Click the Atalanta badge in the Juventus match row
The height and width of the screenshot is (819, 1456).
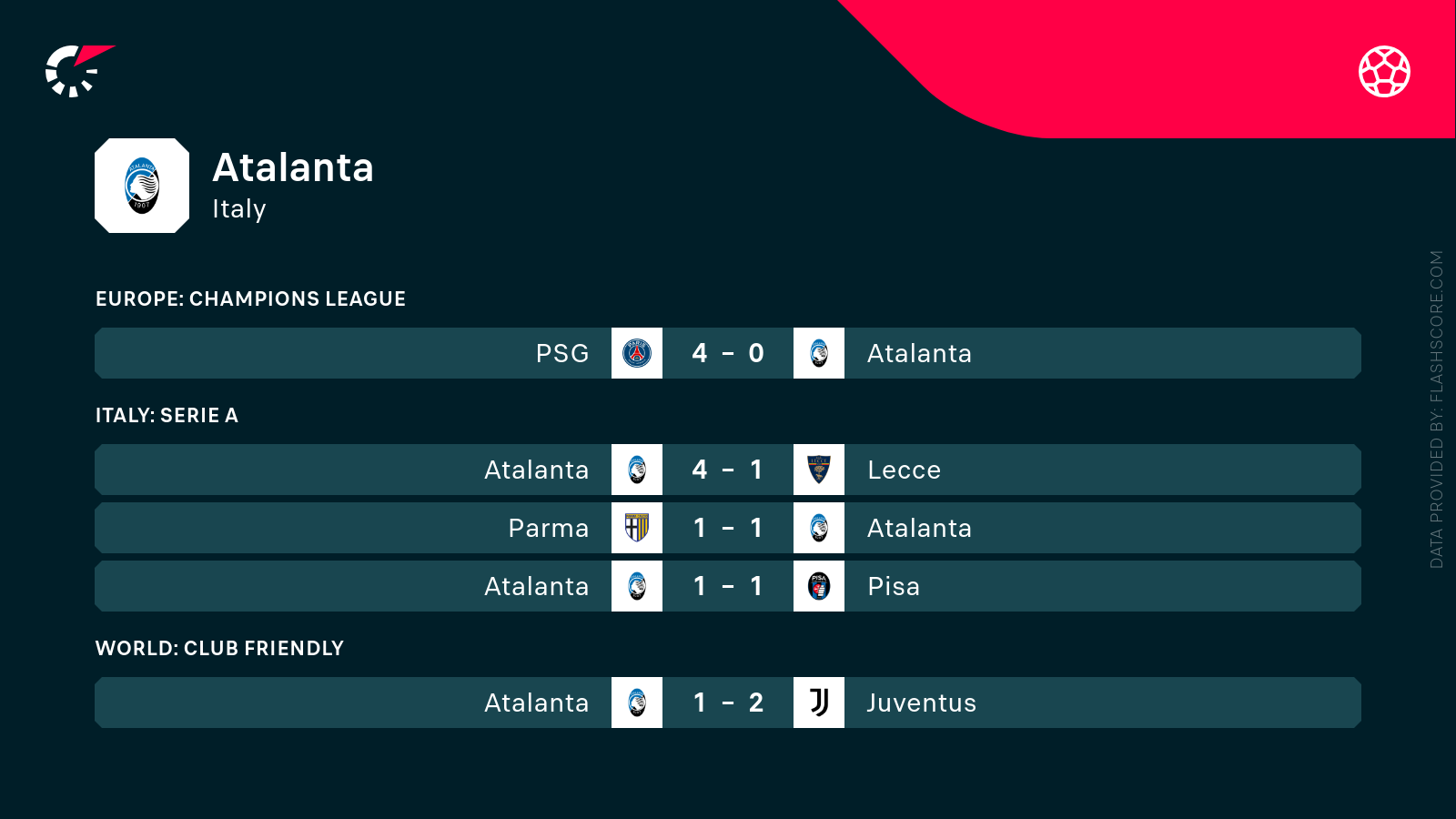[x=637, y=703]
